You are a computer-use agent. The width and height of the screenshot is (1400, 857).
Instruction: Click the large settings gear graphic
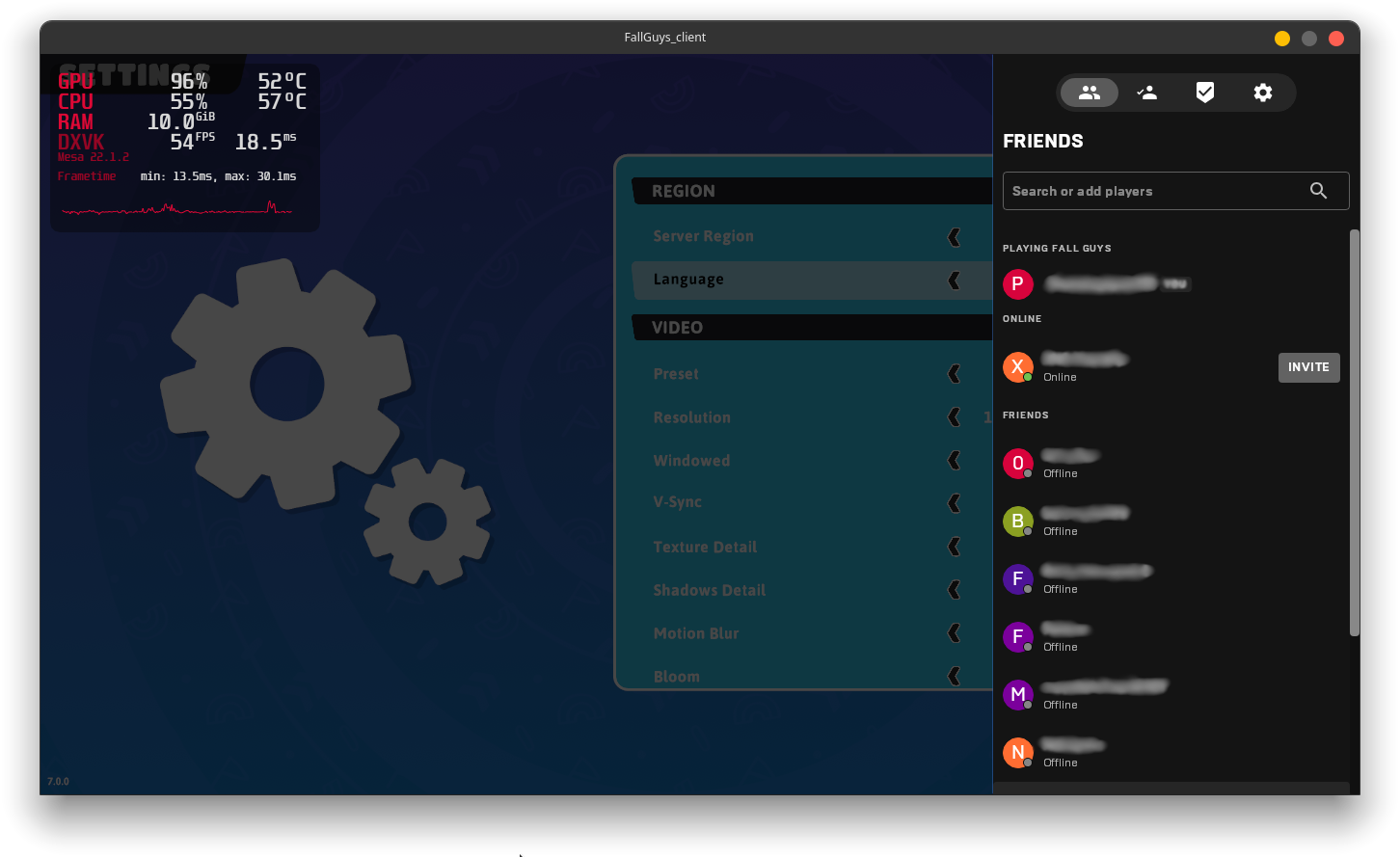285,385
